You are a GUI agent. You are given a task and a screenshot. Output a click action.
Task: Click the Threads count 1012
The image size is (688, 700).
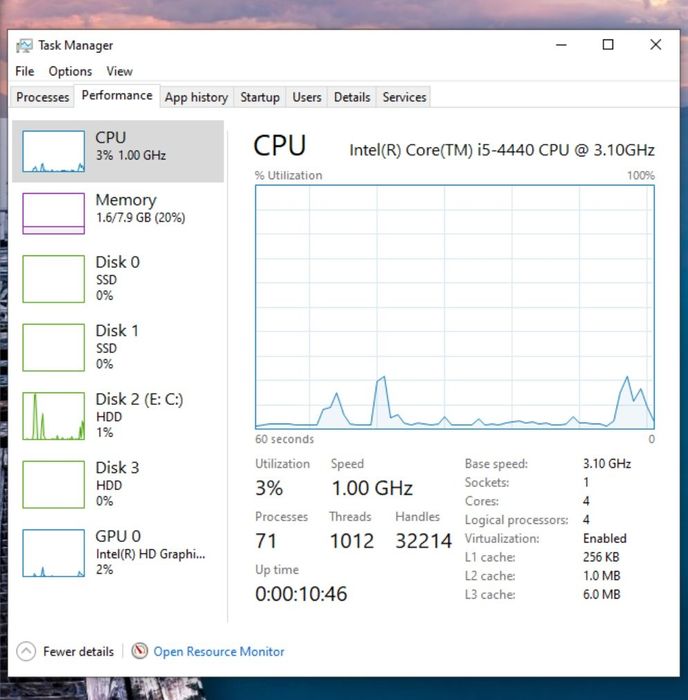click(x=351, y=541)
